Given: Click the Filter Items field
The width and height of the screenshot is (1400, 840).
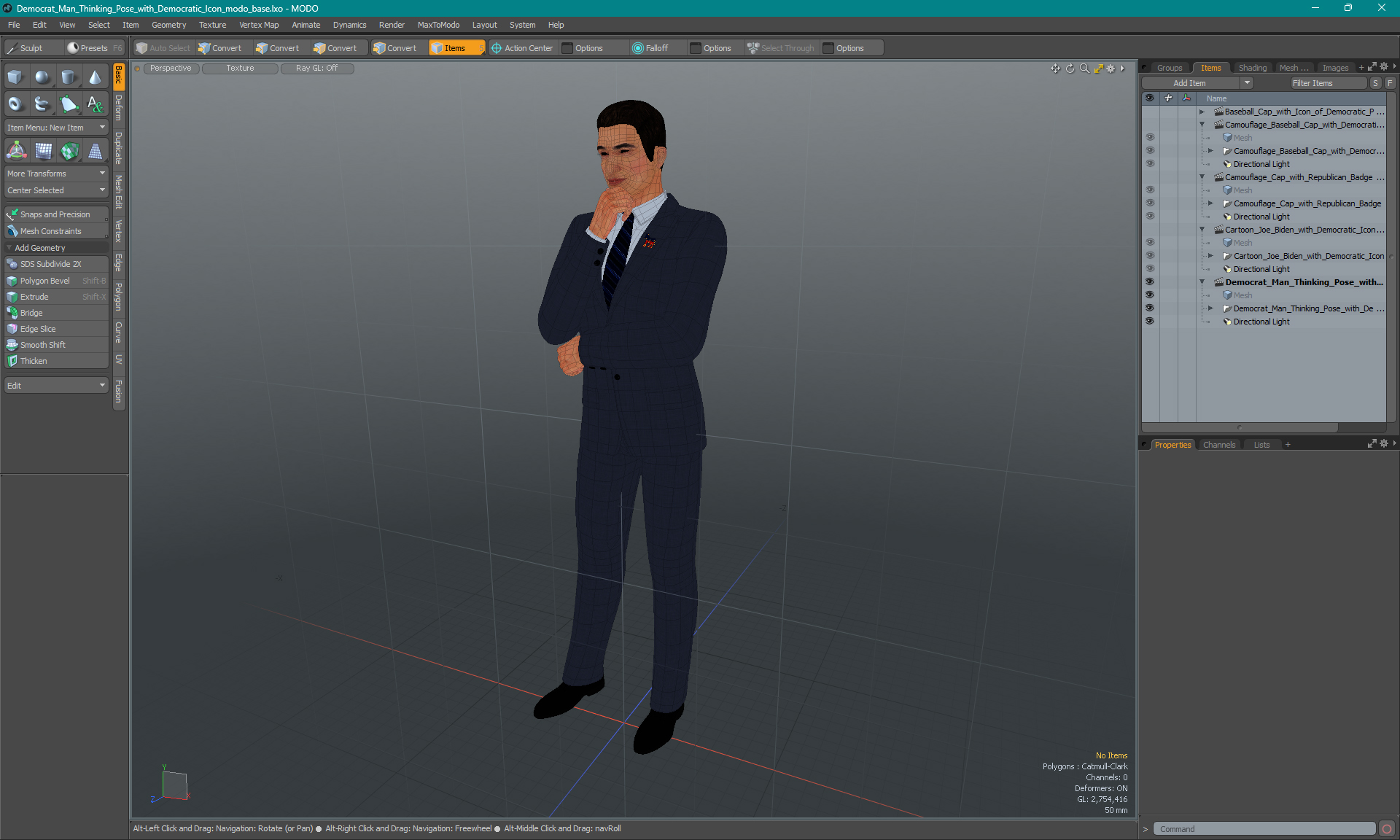Looking at the screenshot, I should pos(1327,83).
